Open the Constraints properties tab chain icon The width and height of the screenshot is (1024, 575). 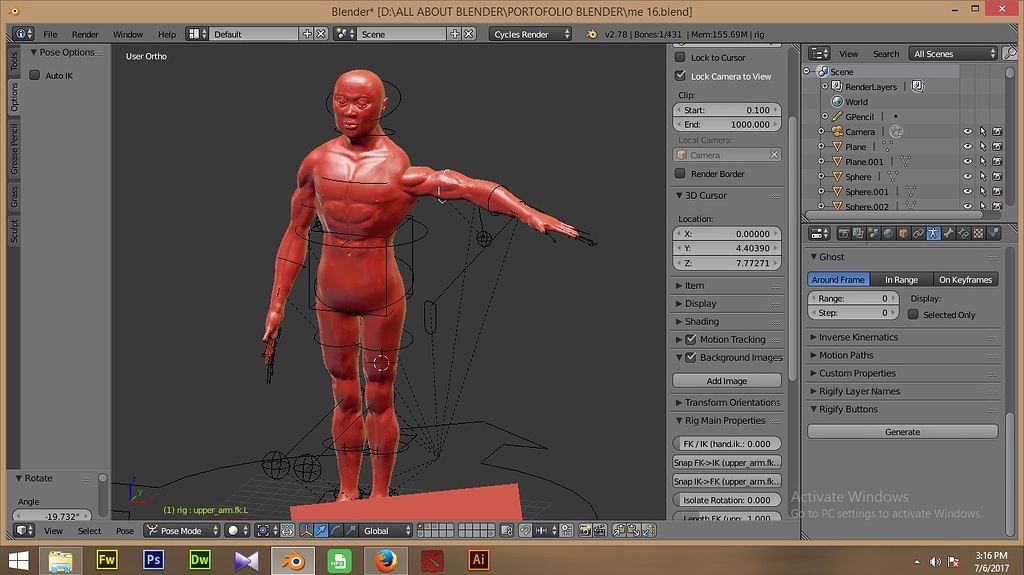pyautogui.click(x=918, y=233)
